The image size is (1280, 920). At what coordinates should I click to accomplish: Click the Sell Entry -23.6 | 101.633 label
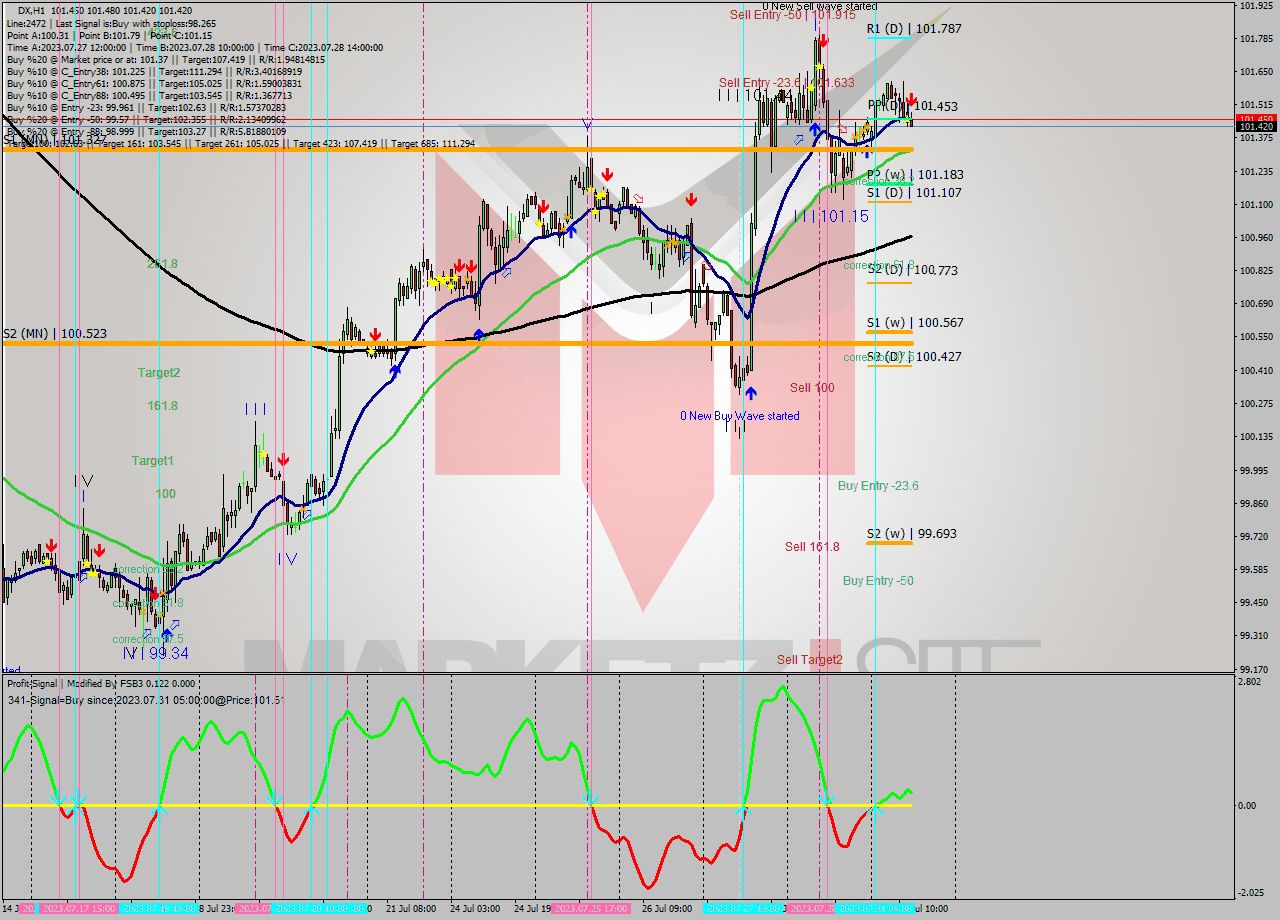(x=786, y=83)
